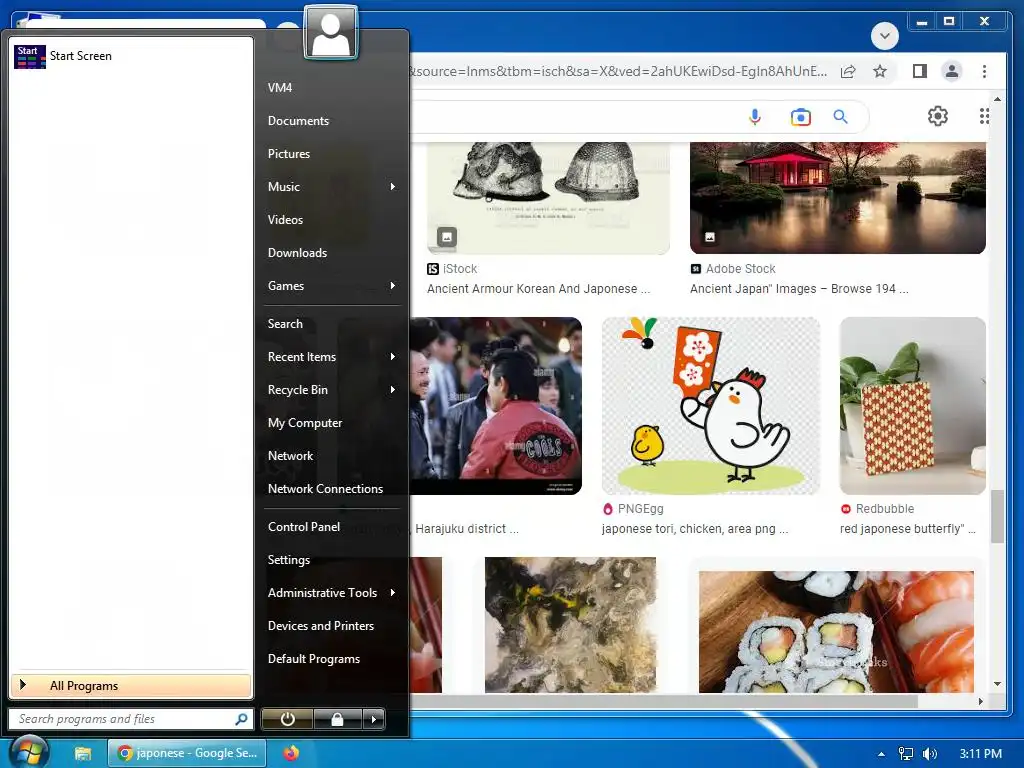The height and width of the screenshot is (768, 1024).
Task: Click the 3:11 PM clock
Action: point(980,754)
